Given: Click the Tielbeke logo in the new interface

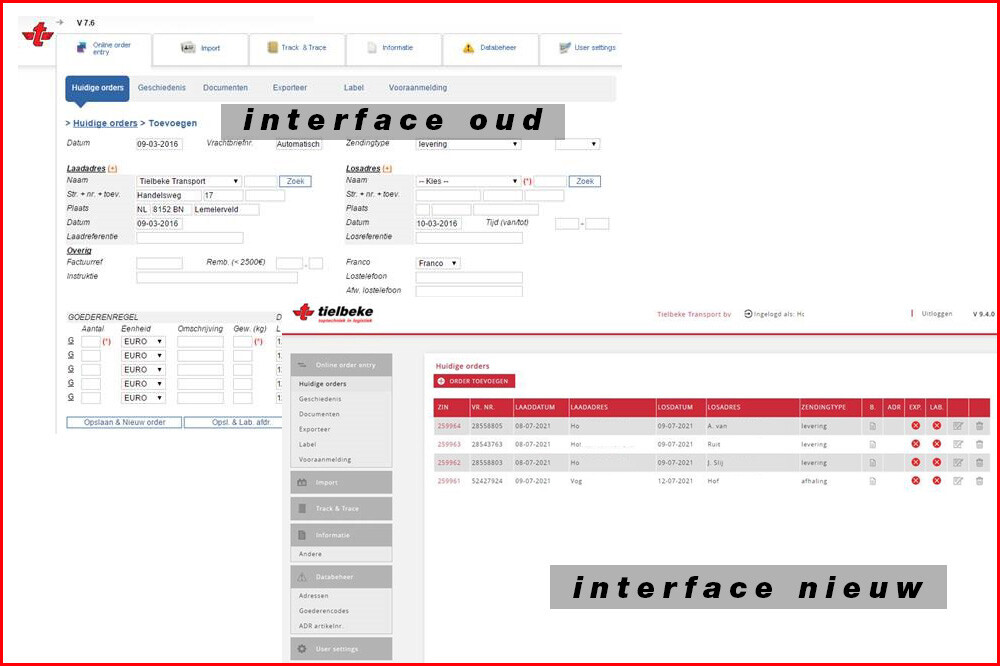Looking at the screenshot, I should [x=334, y=313].
